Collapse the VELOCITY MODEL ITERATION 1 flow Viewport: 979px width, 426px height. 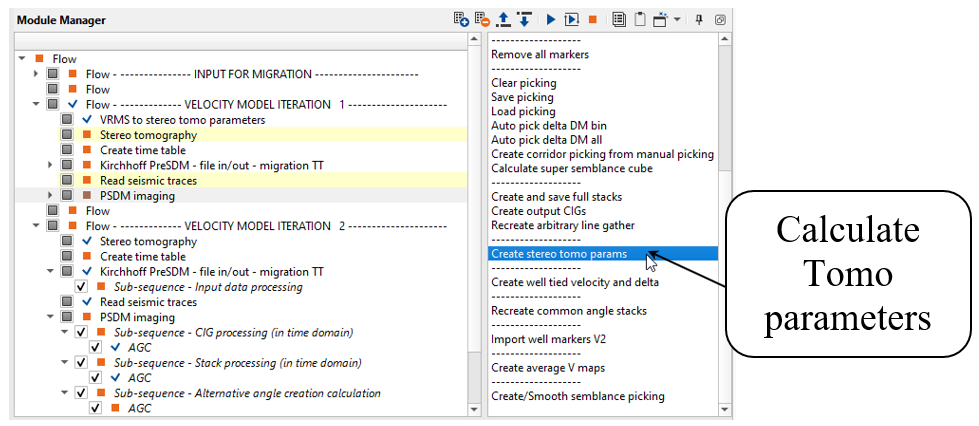pos(36,104)
